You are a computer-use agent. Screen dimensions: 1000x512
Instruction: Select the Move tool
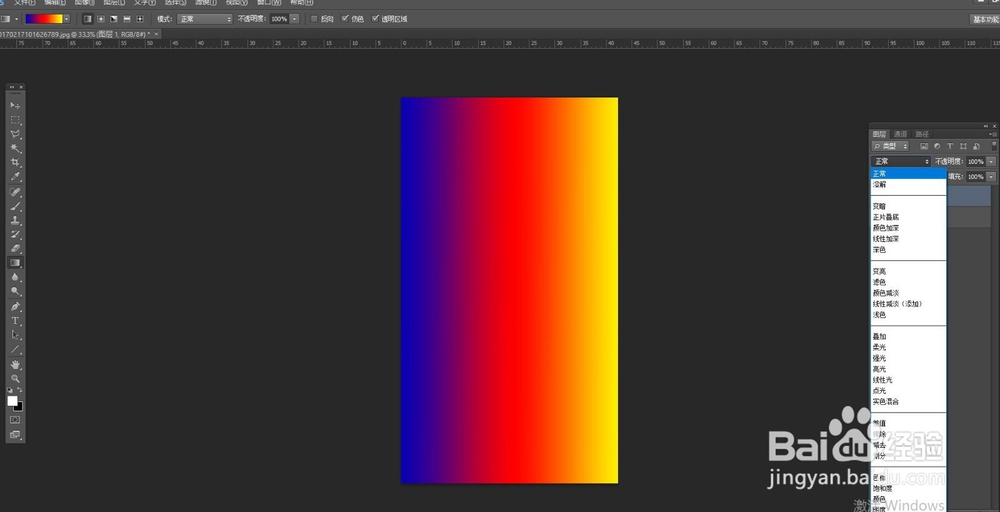[x=15, y=105]
